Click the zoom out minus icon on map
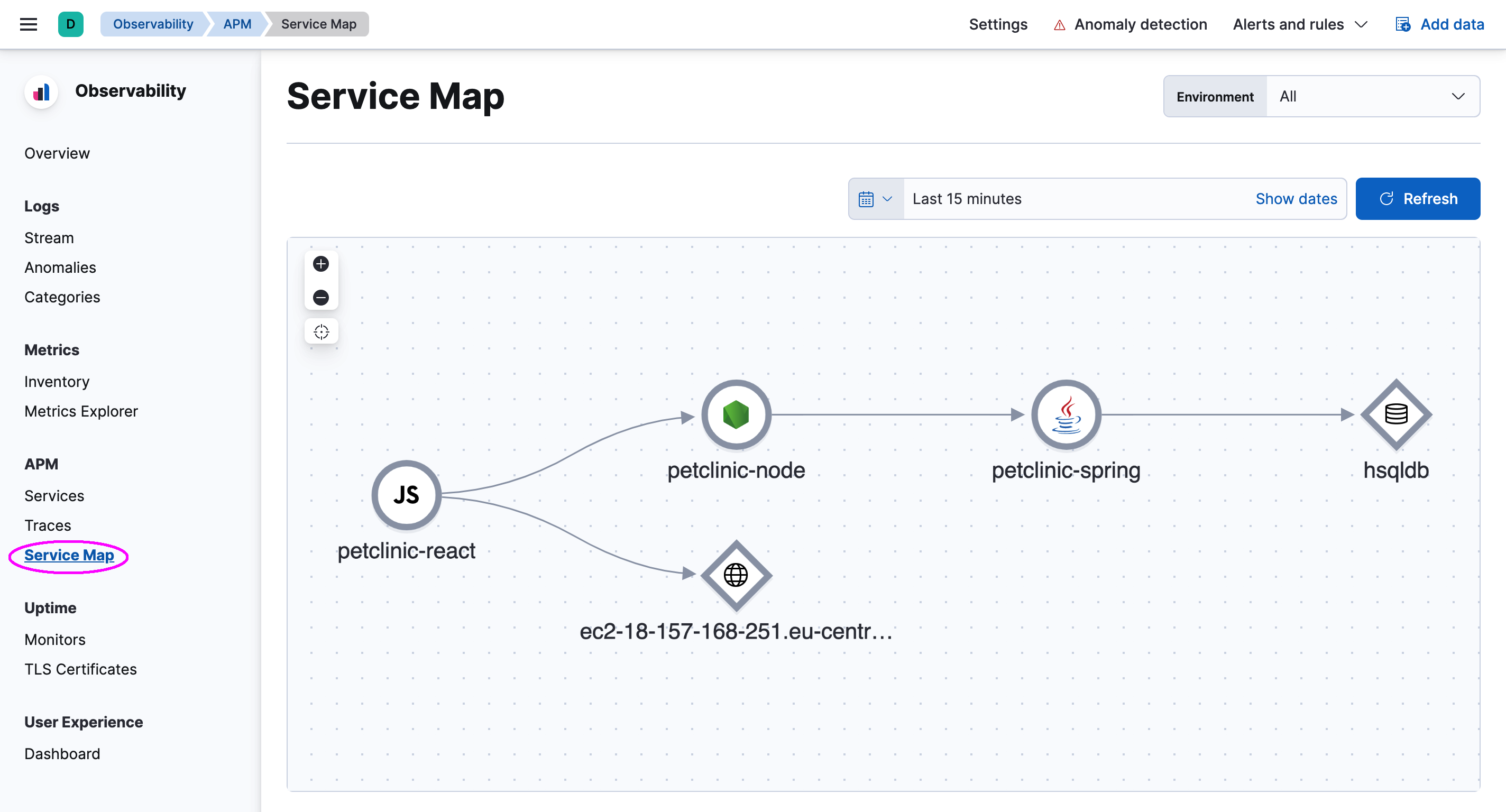The width and height of the screenshot is (1506, 812). [321, 298]
